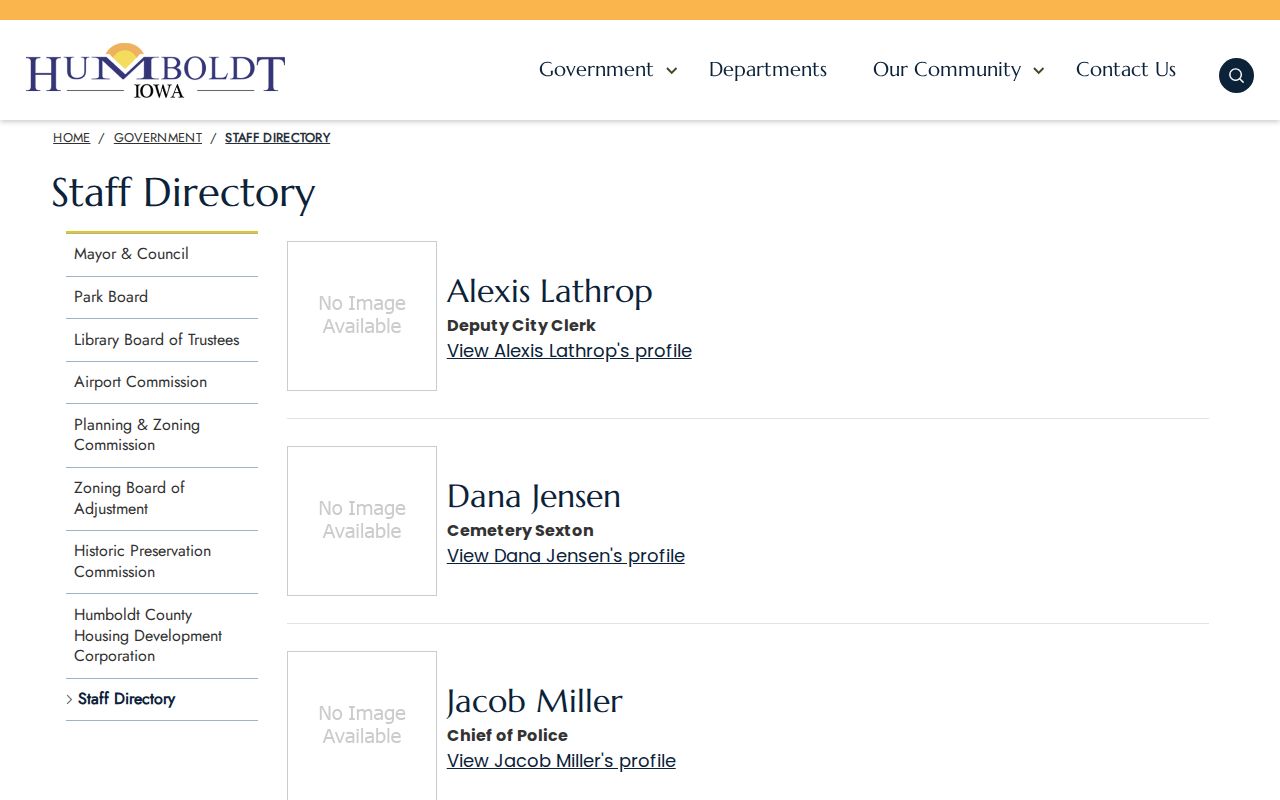This screenshot has width=1280, height=800.
Task: Click the Dana Jensen name heading
Action: coord(534,496)
